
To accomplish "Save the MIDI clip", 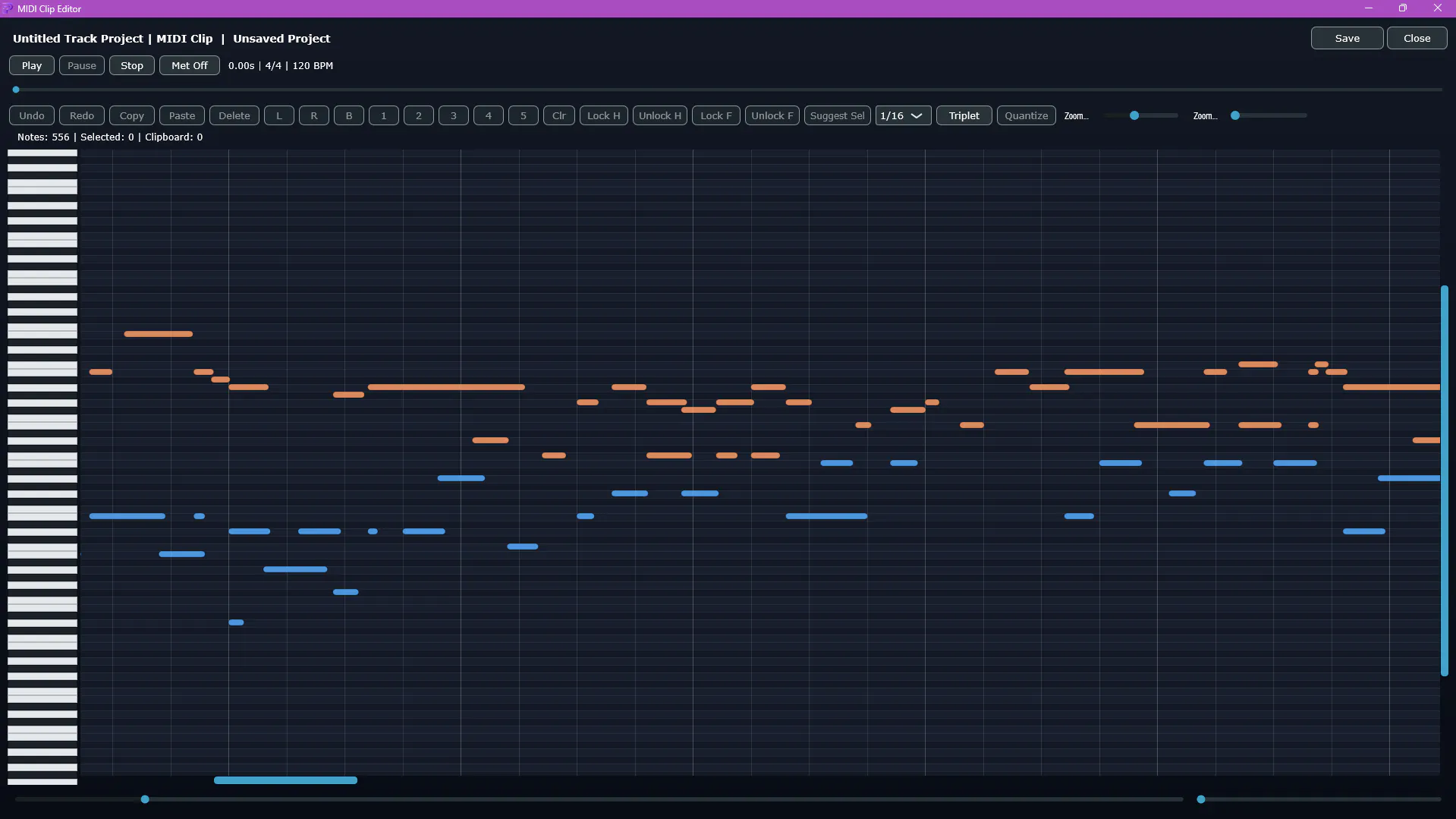I will coord(1348,38).
